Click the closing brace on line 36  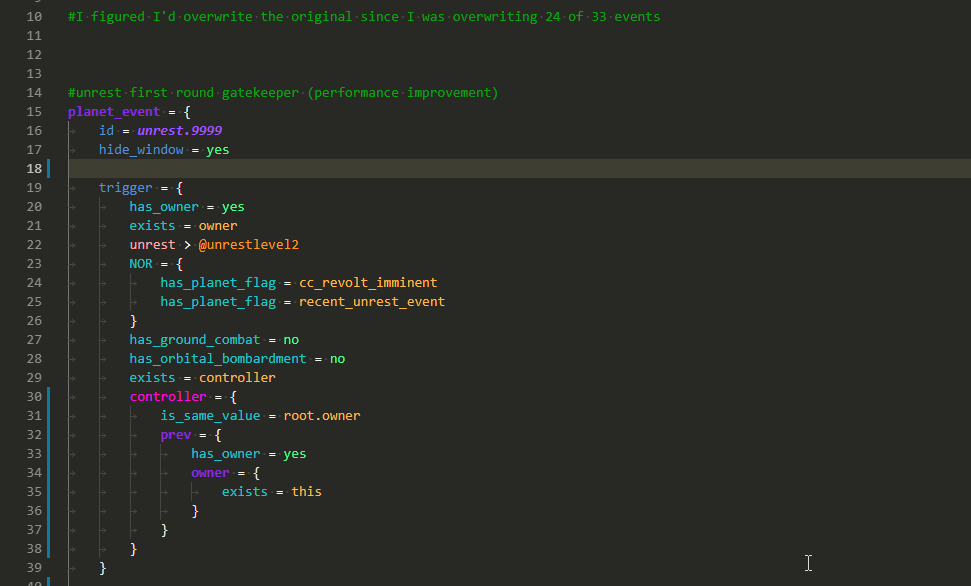[195, 511]
